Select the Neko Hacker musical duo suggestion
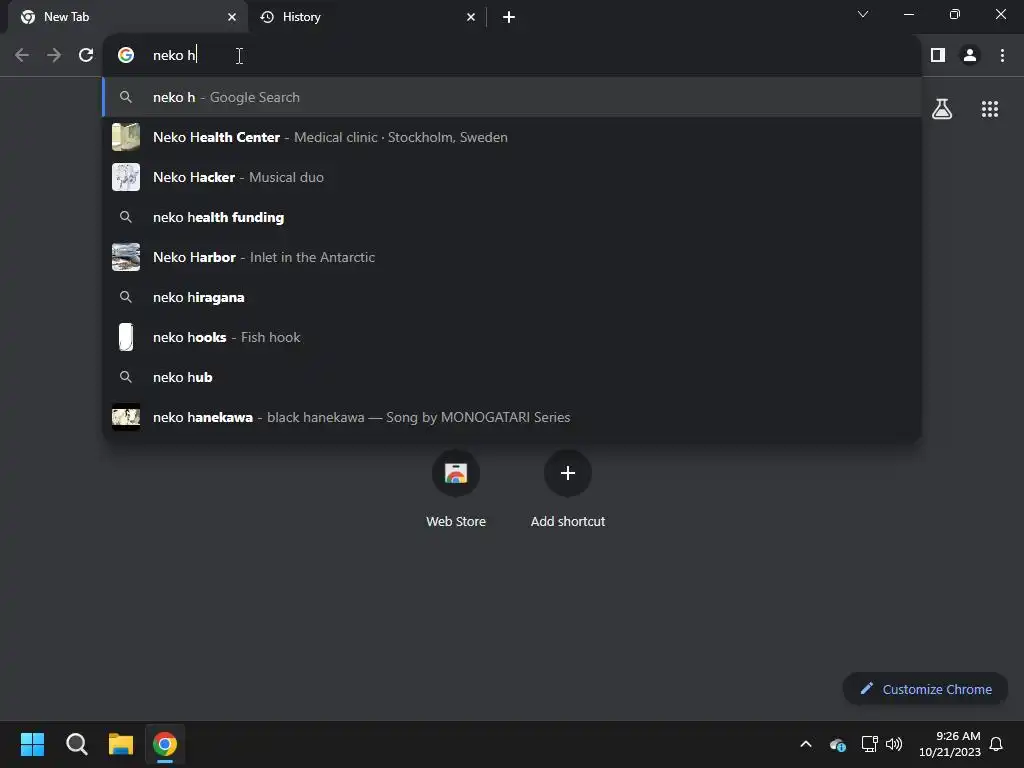The image size is (1024, 768). click(x=512, y=177)
